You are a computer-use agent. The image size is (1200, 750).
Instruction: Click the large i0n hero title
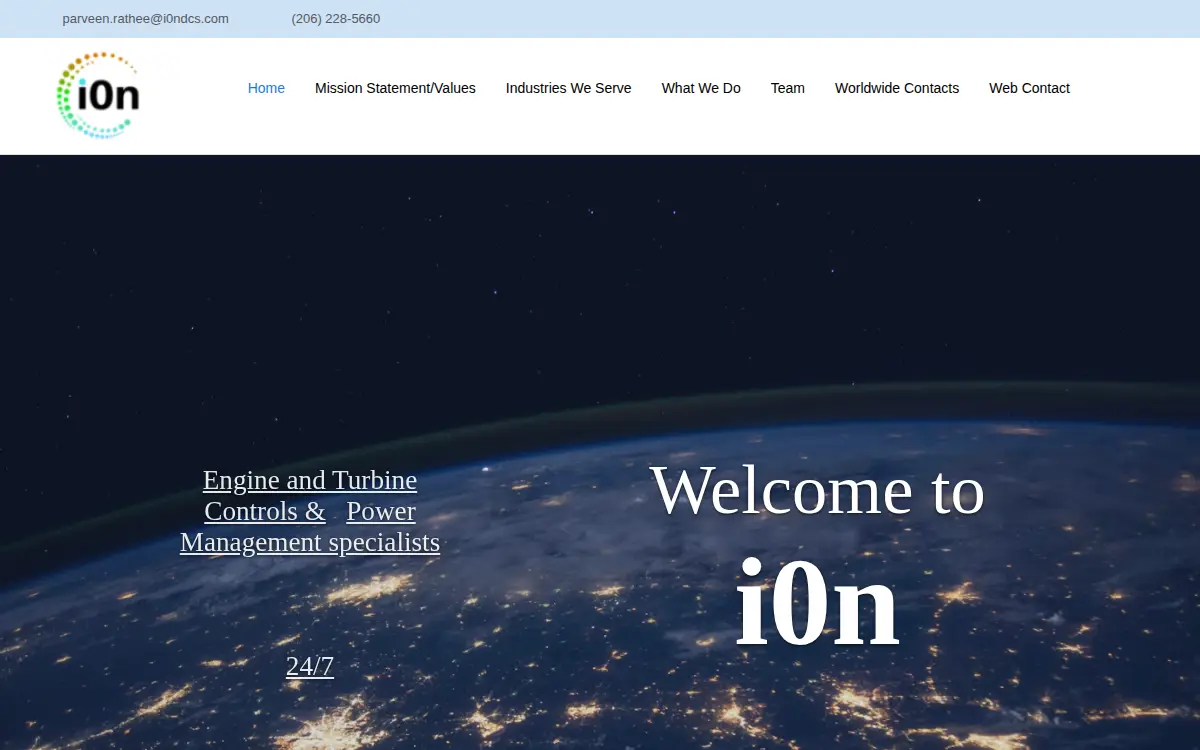[817, 602]
